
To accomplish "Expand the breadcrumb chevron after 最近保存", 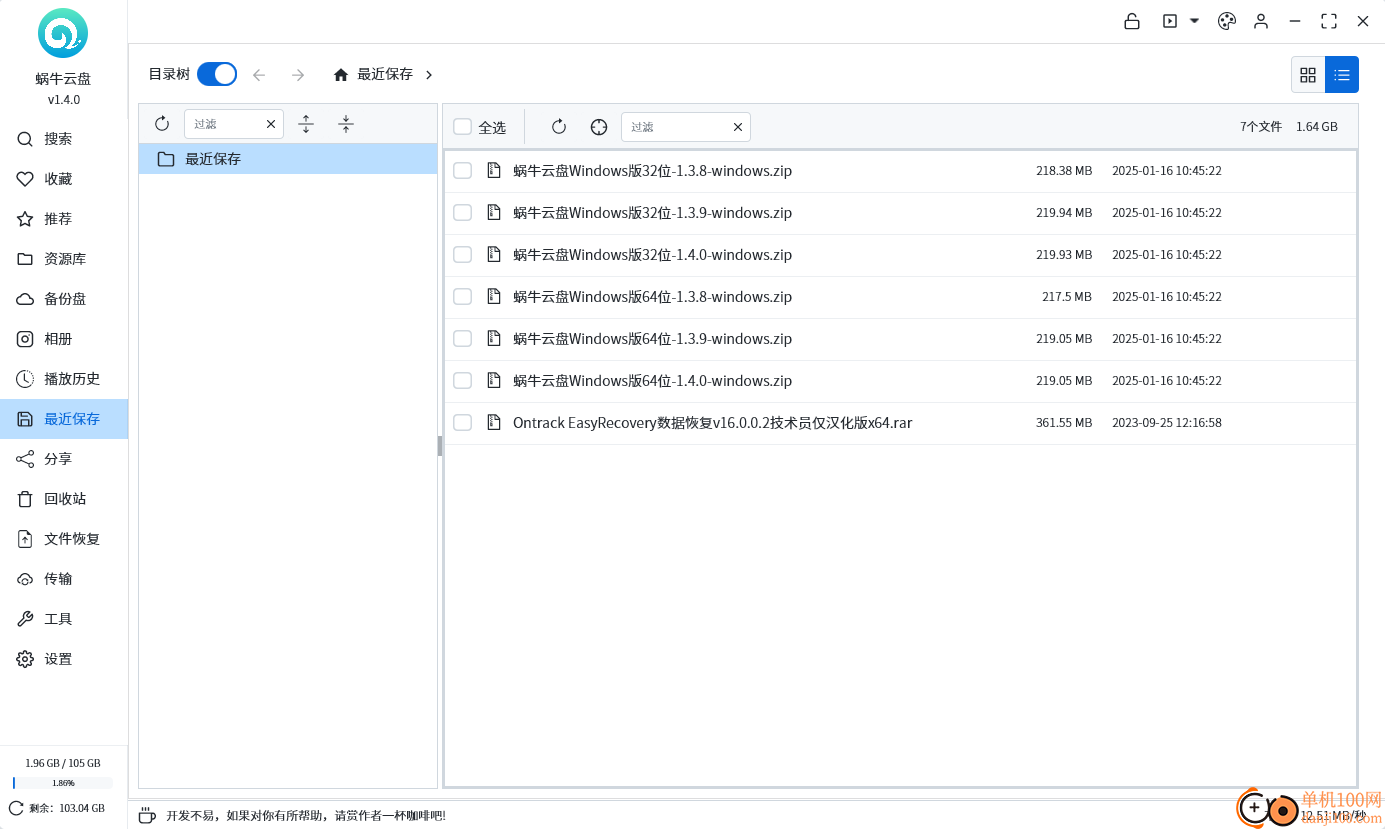I will pos(429,75).
